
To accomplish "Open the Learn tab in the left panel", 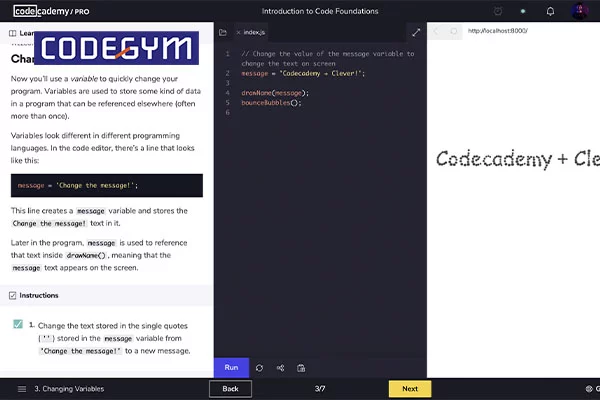I will 20,33.
